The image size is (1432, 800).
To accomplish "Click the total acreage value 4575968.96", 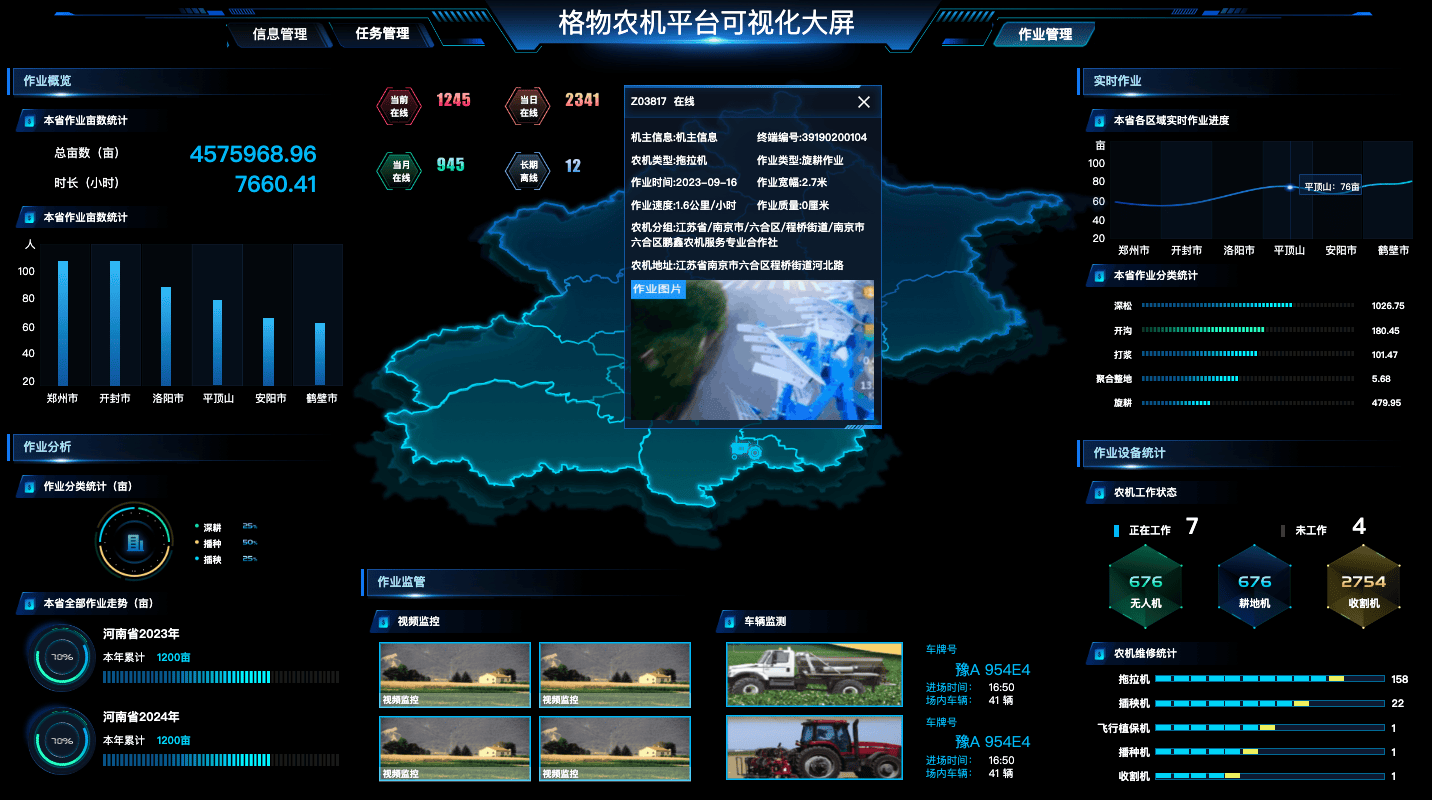I will [253, 154].
